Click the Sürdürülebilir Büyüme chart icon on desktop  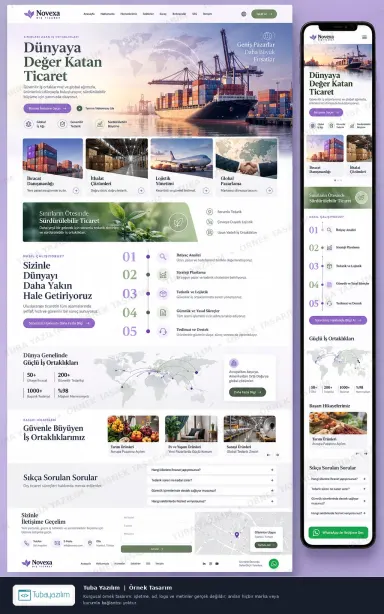100,124
